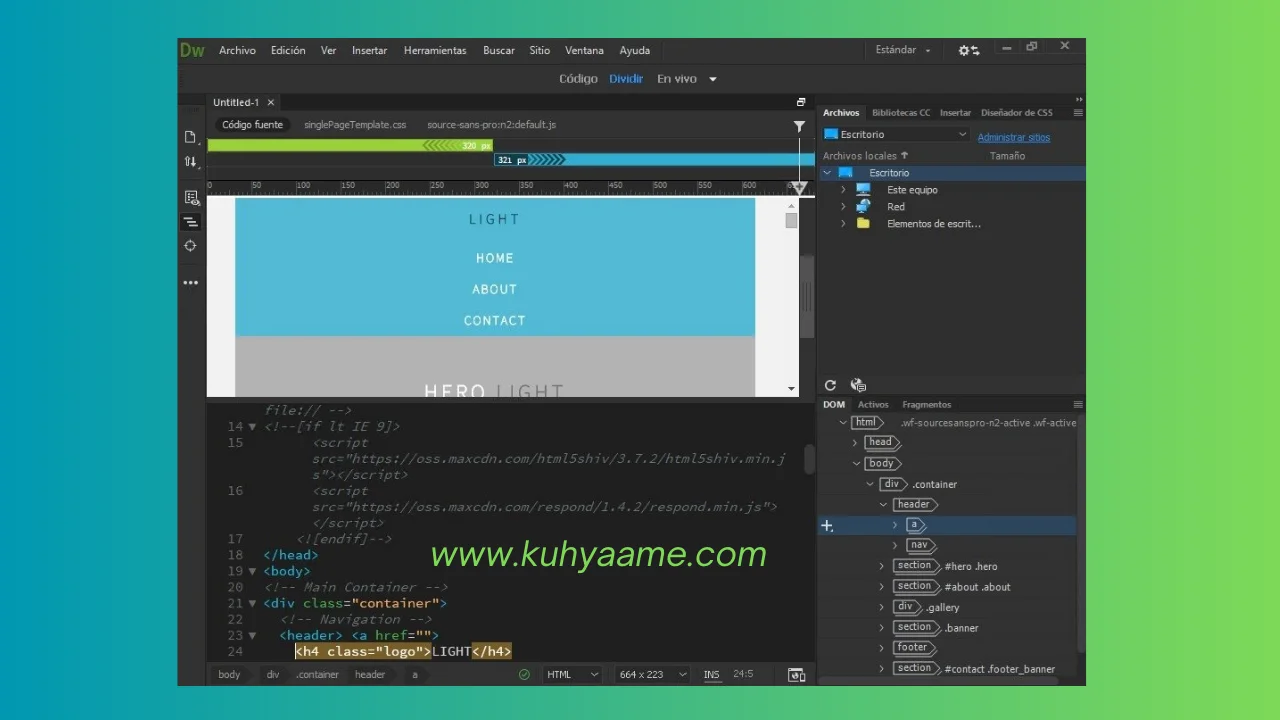Image resolution: width=1280 pixels, height=720 pixels.
Task: Click the Elementos de escritorio folder icon
Action: (x=863, y=224)
